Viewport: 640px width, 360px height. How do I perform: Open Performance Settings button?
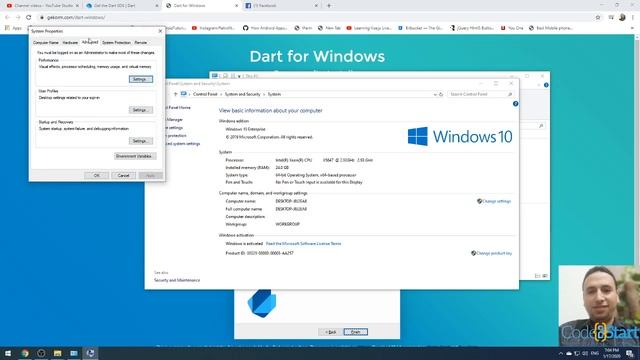(x=141, y=79)
